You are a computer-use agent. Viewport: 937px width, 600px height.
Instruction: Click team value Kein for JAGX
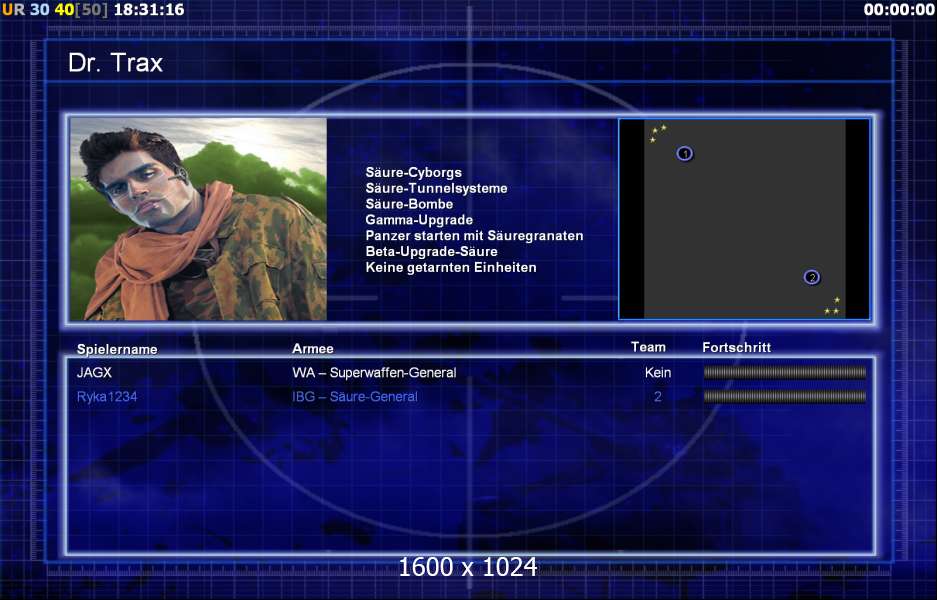[x=658, y=372]
